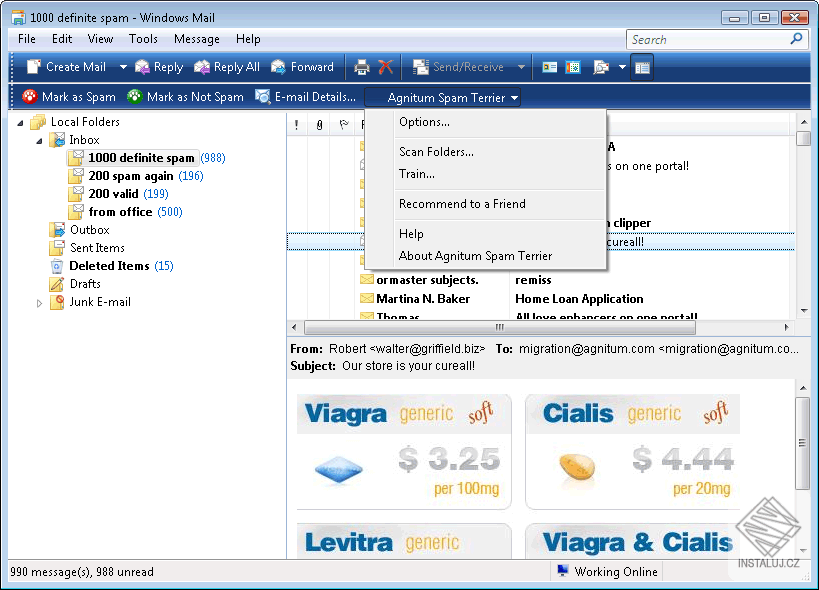This screenshot has width=819, height=590.
Task: Open E-mail Details from toolbar
Action: (306, 97)
